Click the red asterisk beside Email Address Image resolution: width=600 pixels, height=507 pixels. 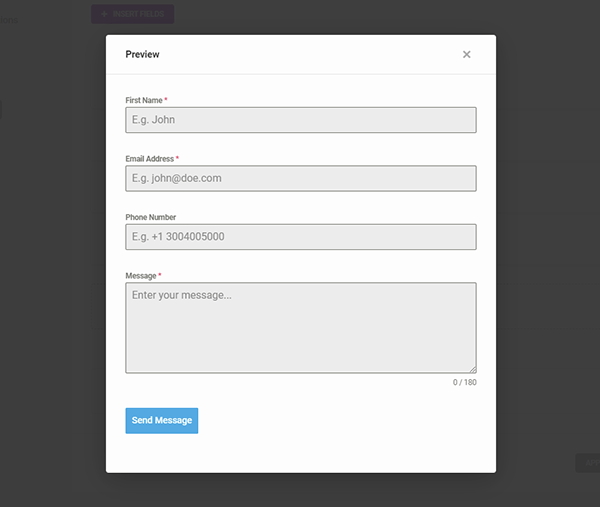point(177,158)
